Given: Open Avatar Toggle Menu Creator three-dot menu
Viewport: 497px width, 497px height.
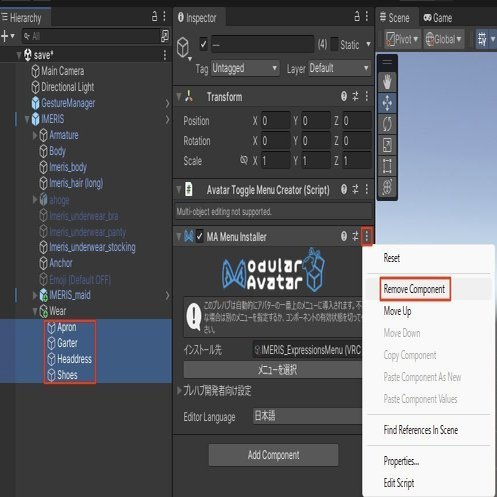Looking at the screenshot, I should click(367, 190).
